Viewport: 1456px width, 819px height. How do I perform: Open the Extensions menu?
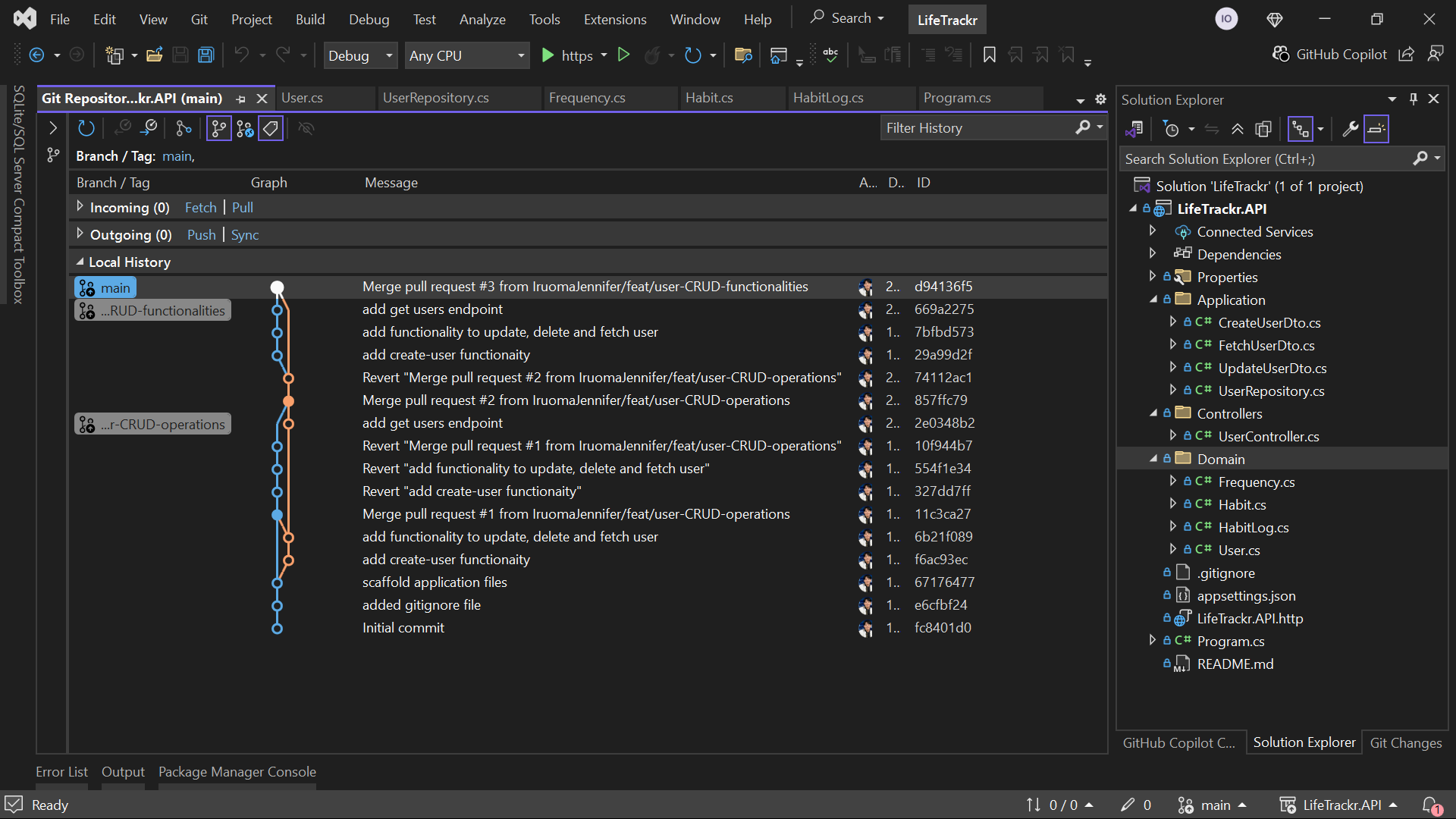point(614,20)
